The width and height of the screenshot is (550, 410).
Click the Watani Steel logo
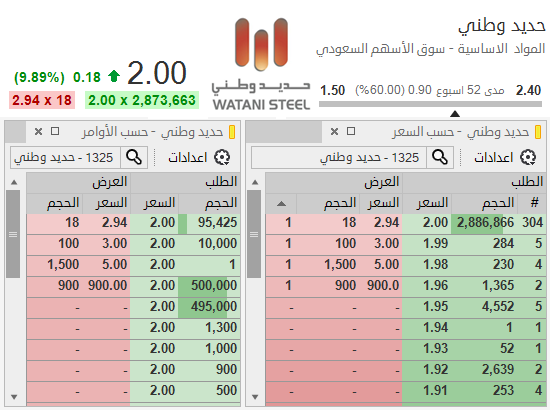coord(261,64)
